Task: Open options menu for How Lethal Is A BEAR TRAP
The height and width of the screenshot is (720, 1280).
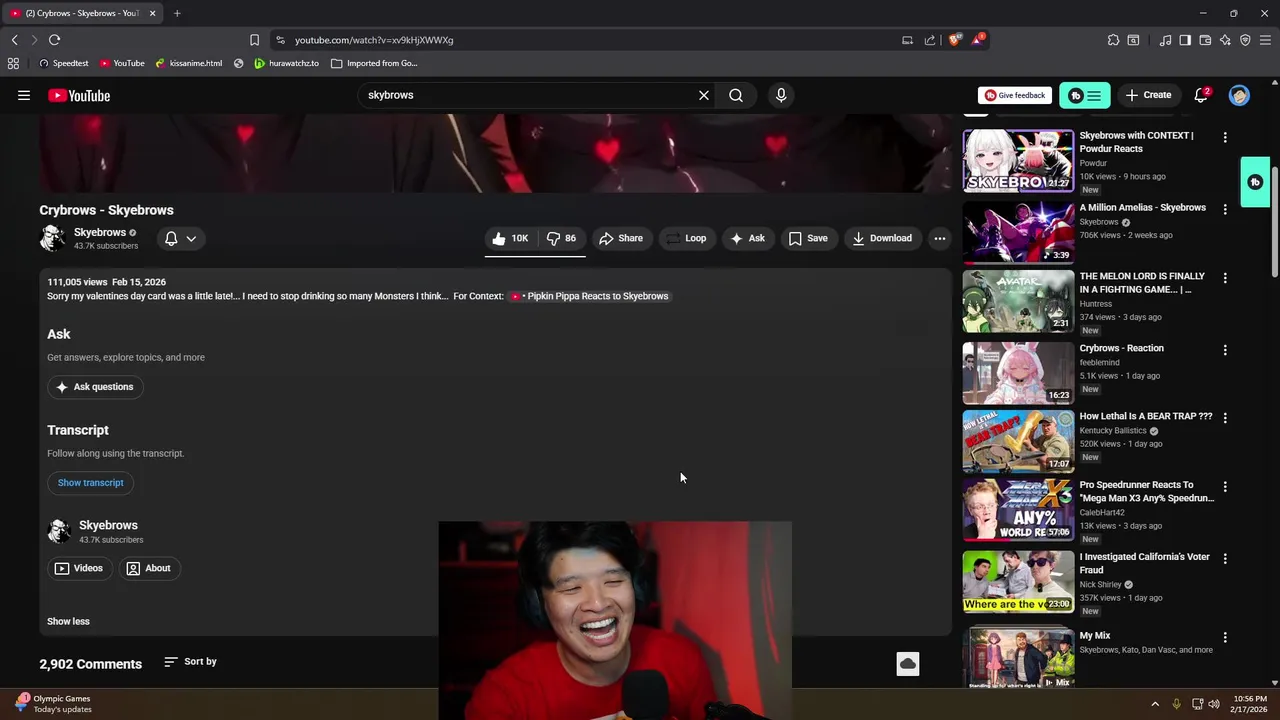Action: pos(1225,418)
